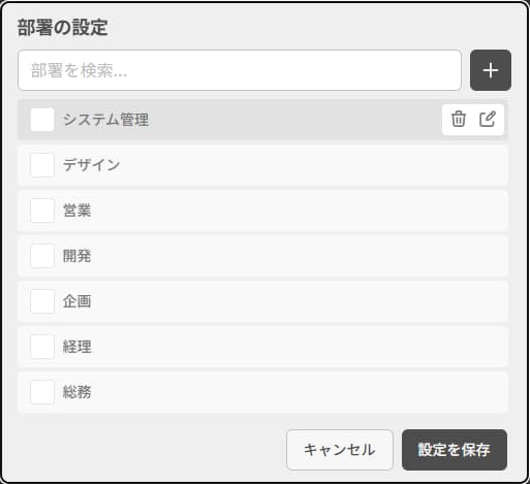The width and height of the screenshot is (530, 484).
Task: Focus the 部署を検索 search field
Action: tap(240, 70)
